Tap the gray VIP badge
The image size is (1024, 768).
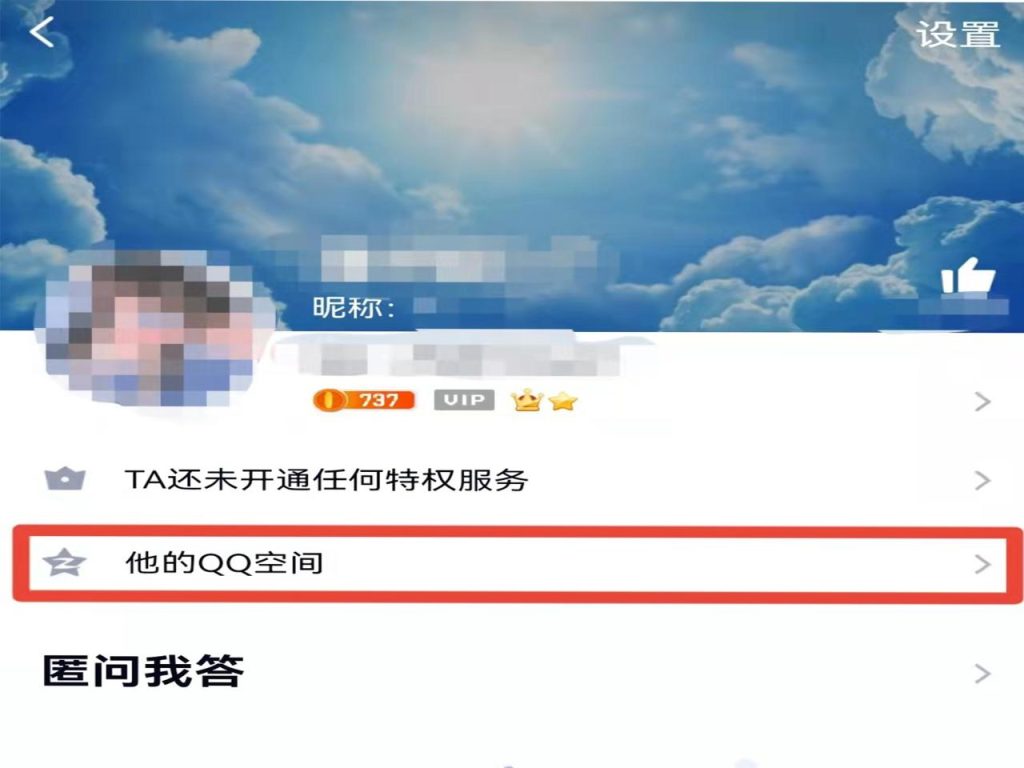(x=464, y=400)
